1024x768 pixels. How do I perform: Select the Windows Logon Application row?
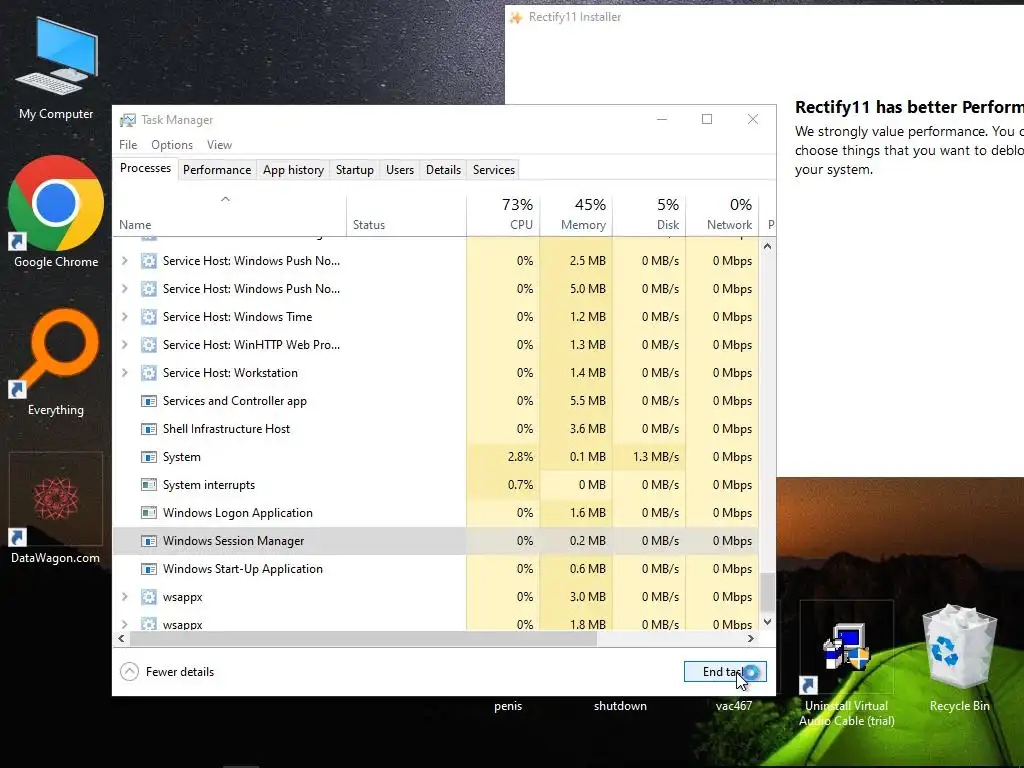[436, 513]
